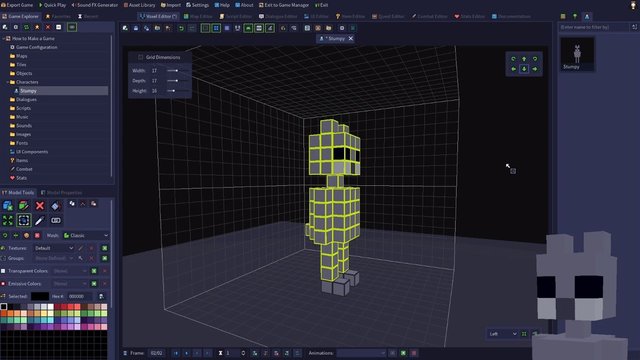Switch to the Model Properties tab
Screen dimensions: 640x360
click(61, 193)
